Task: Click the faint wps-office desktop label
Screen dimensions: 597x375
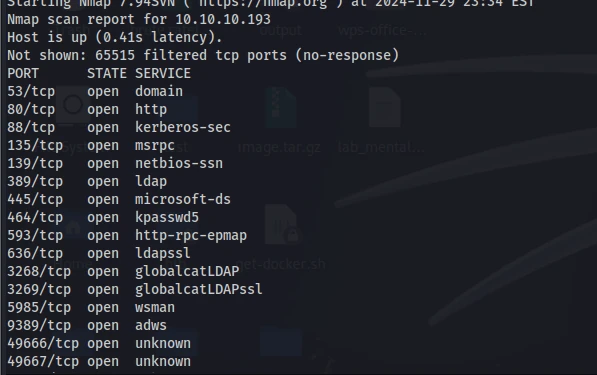Action: point(382,30)
